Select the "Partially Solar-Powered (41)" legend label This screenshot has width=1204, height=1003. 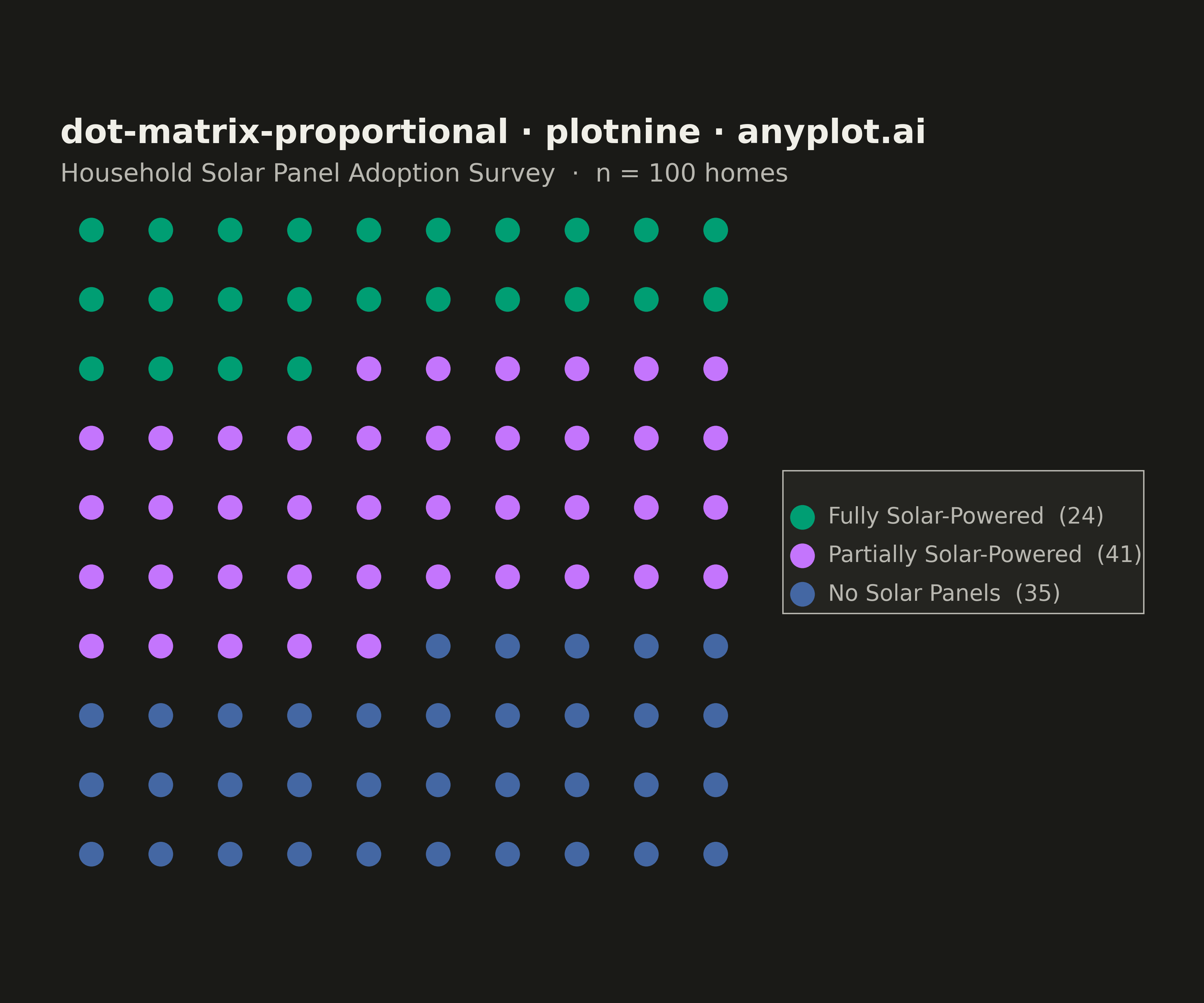(984, 554)
